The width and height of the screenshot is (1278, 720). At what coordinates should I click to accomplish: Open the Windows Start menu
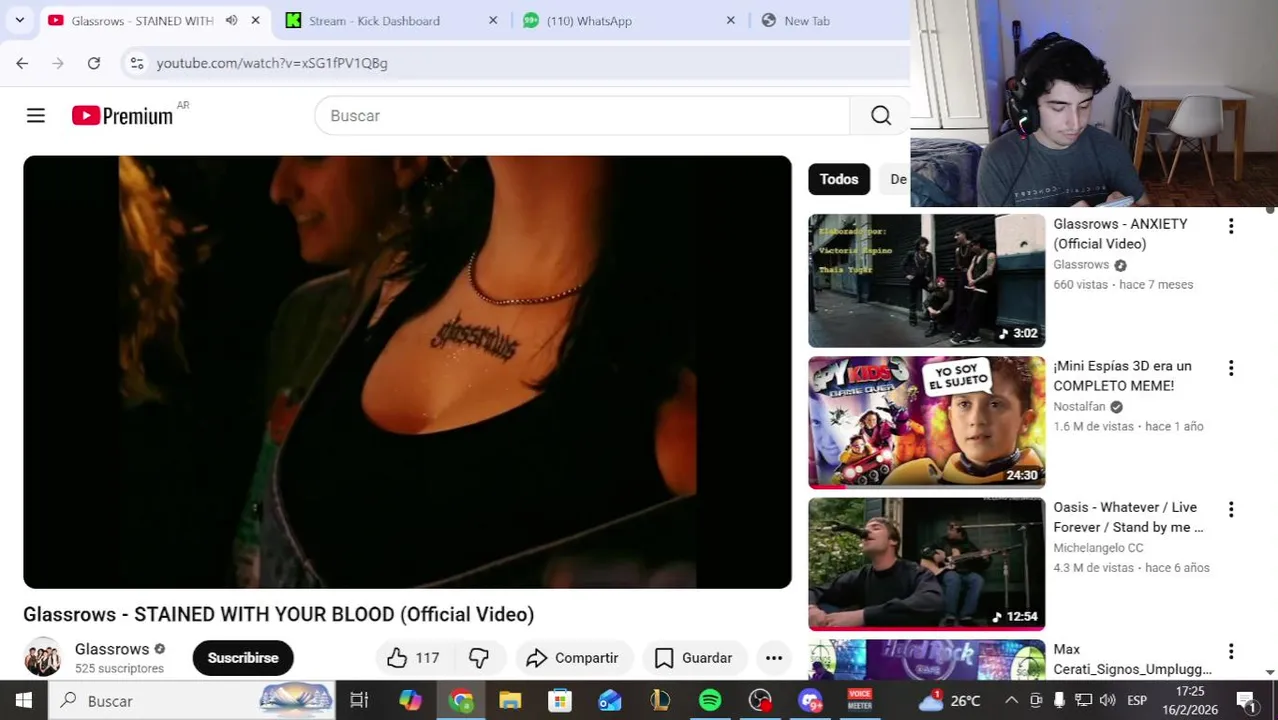click(x=23, y=701)
